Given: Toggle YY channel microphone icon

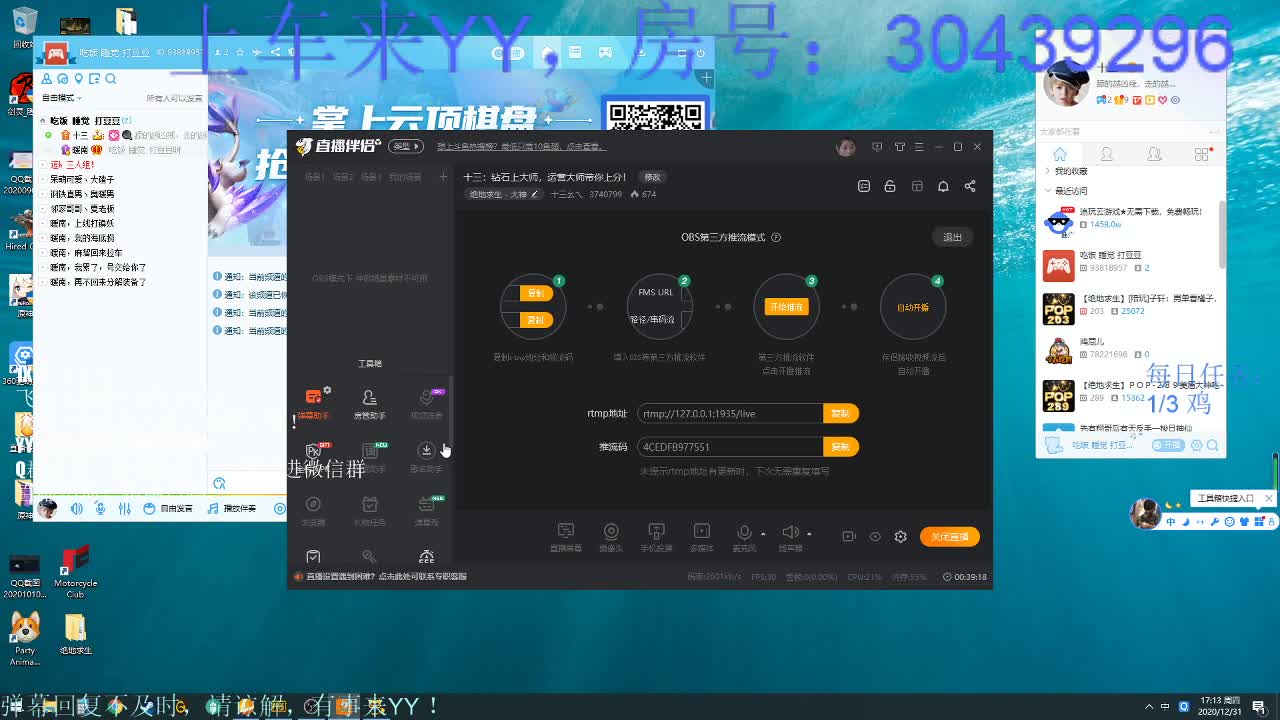Looking at the screenshot, I should click(101, 509).
